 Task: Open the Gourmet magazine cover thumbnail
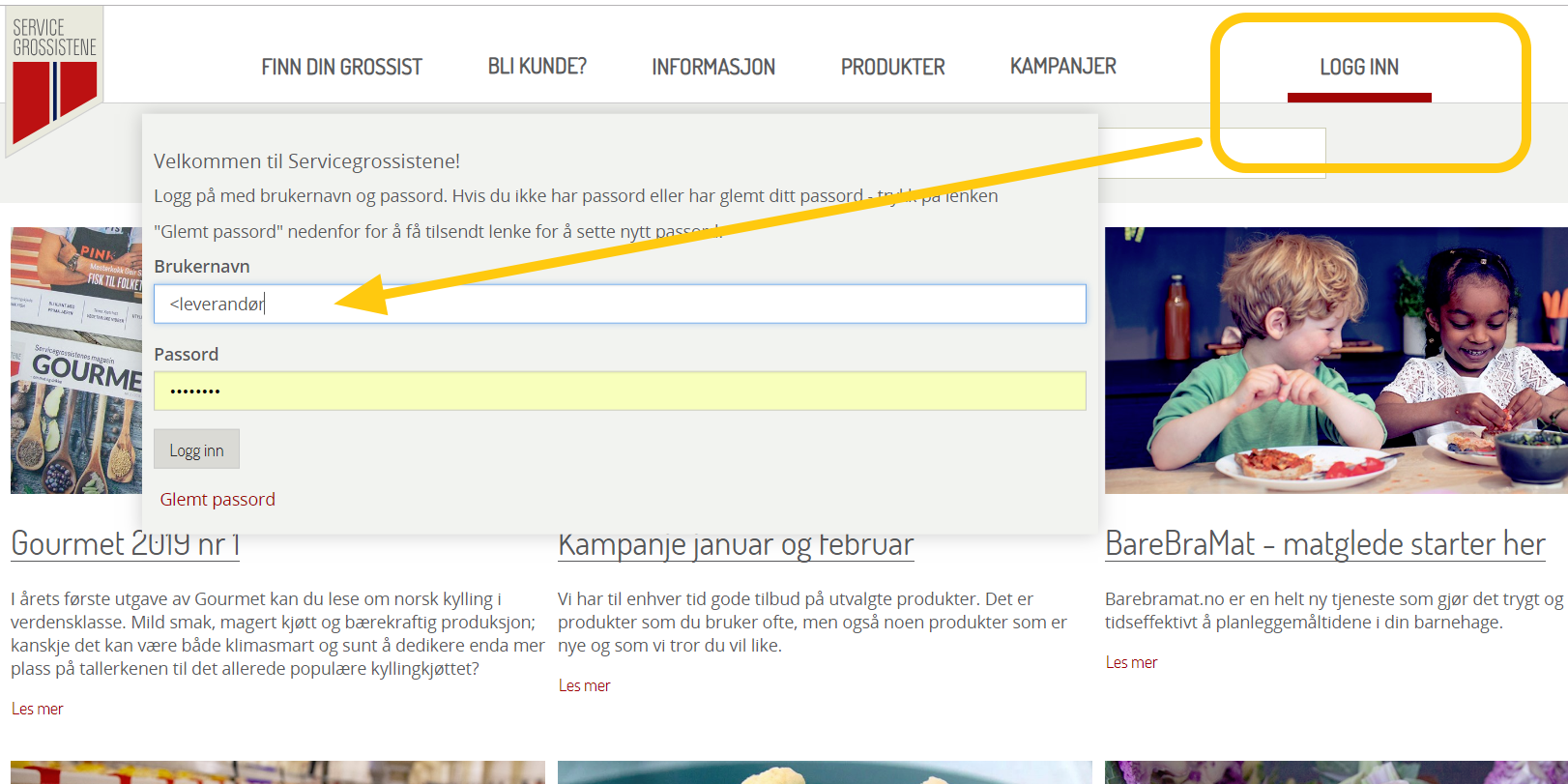(75, 360)
